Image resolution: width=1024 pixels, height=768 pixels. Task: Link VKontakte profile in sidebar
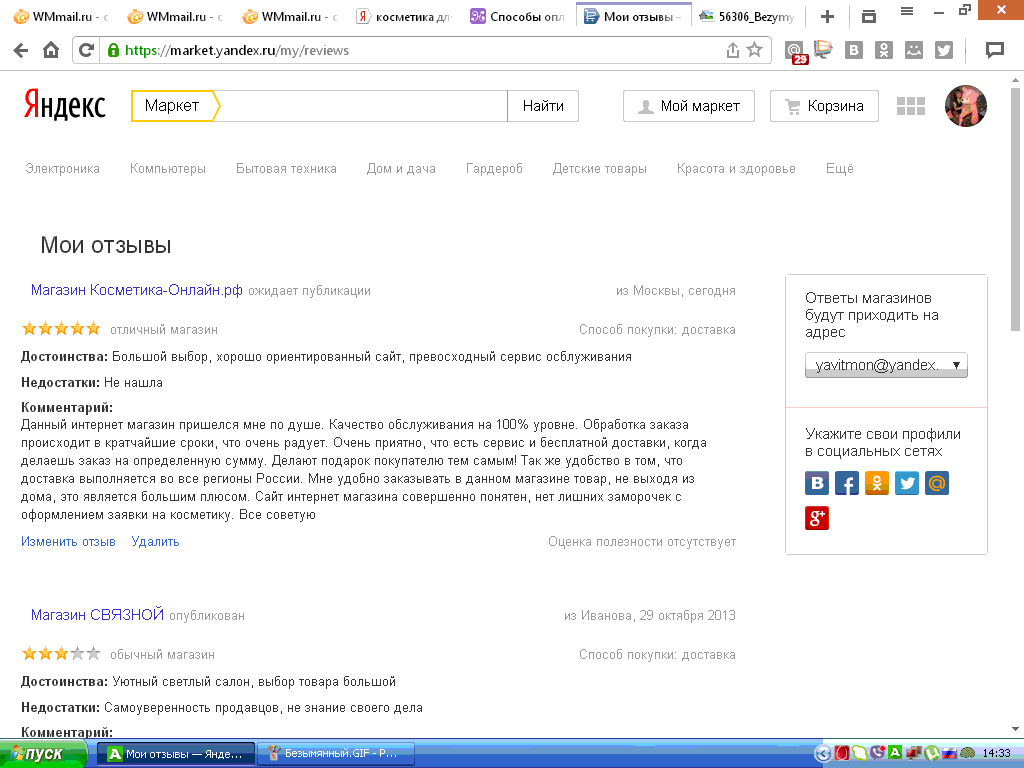pyautogui.click(x=817, y=483)
